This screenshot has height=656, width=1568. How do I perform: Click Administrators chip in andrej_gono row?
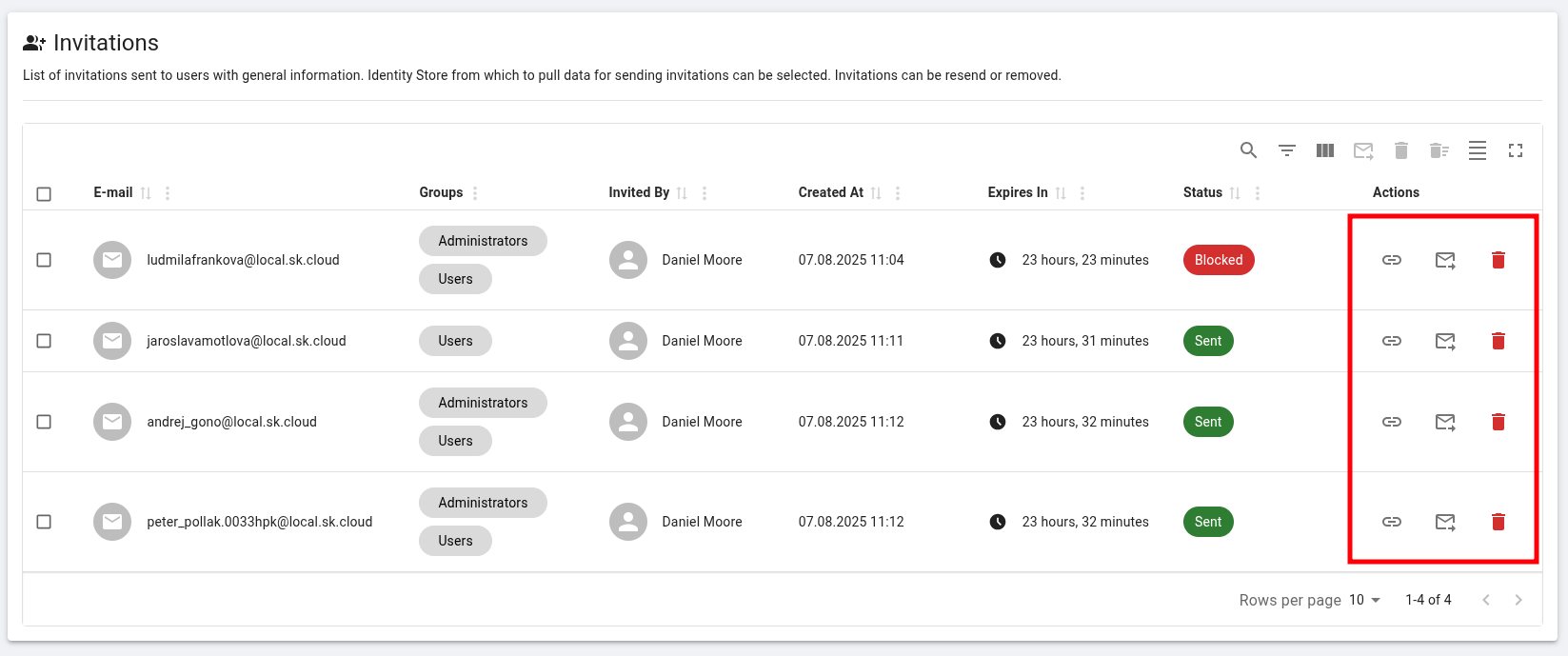483,403
